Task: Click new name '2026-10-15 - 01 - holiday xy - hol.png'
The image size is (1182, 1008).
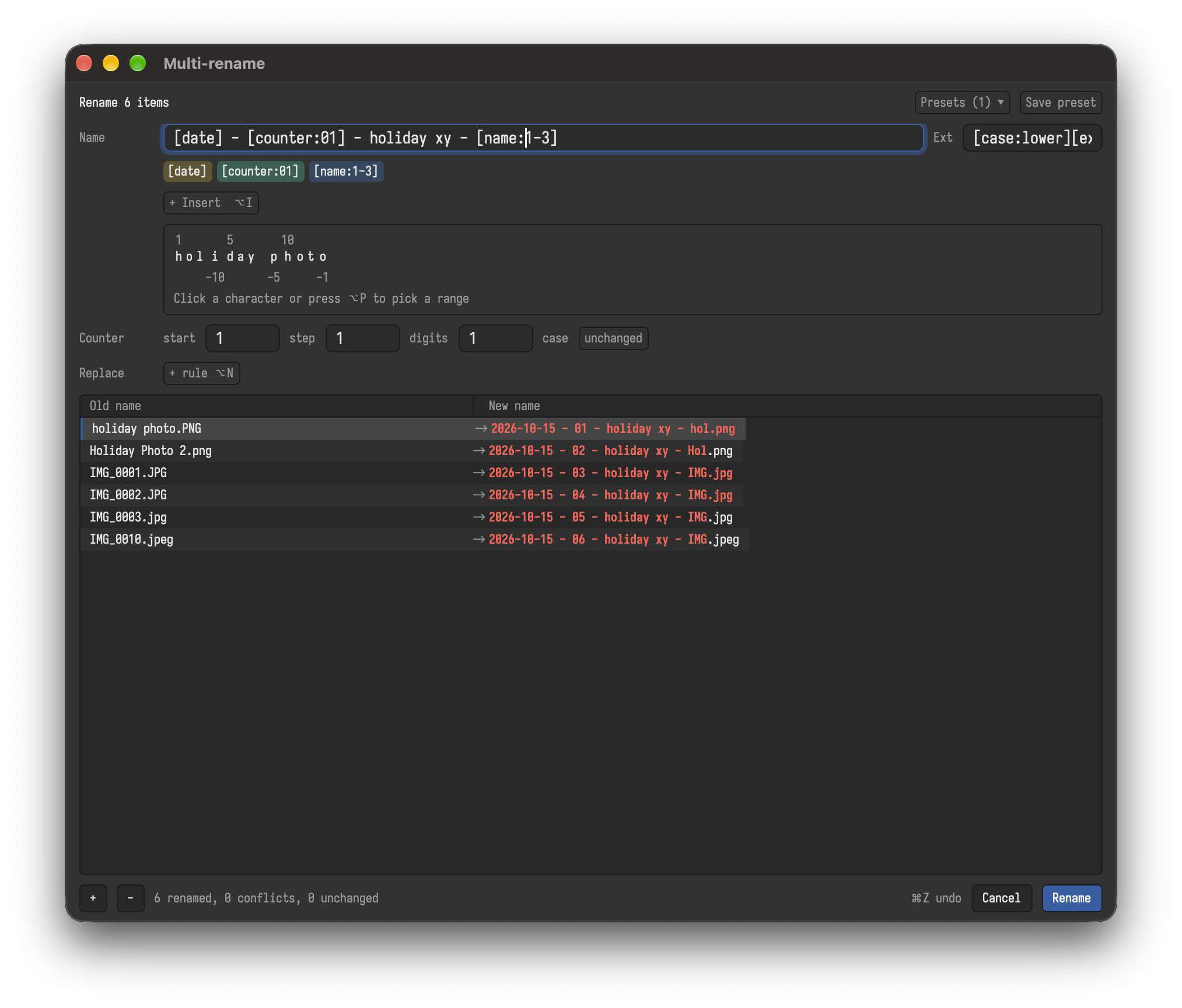Action: pos(613,429)
